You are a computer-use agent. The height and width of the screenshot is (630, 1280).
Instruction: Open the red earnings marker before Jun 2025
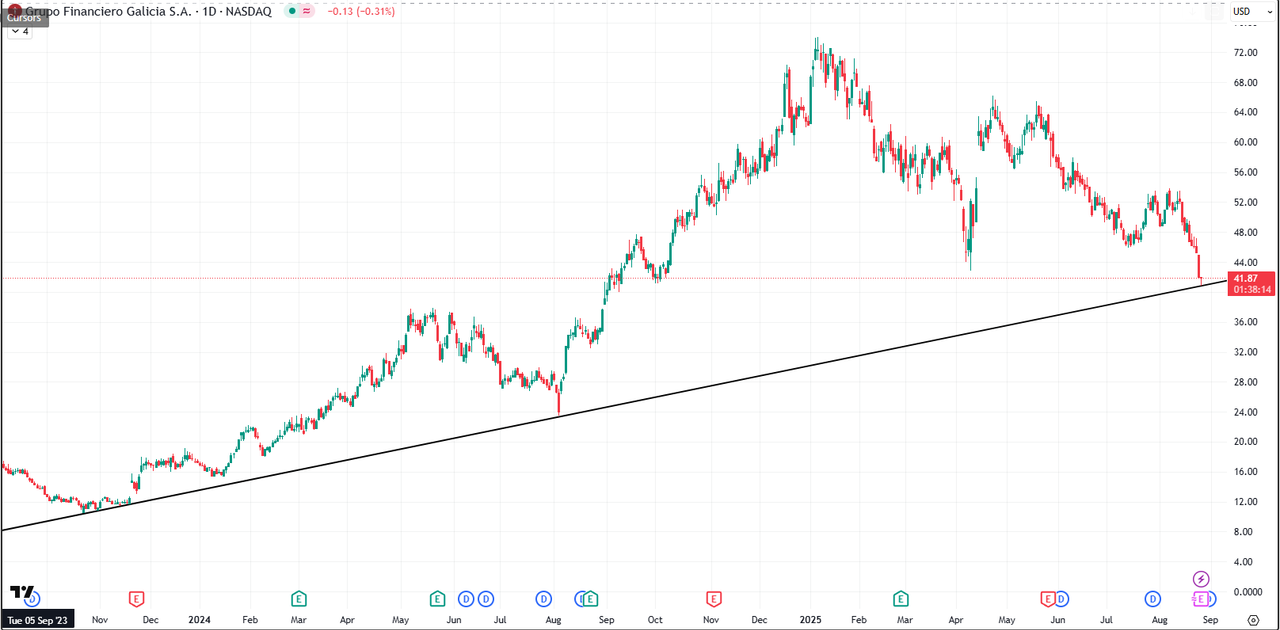[x=1048, y=599]
